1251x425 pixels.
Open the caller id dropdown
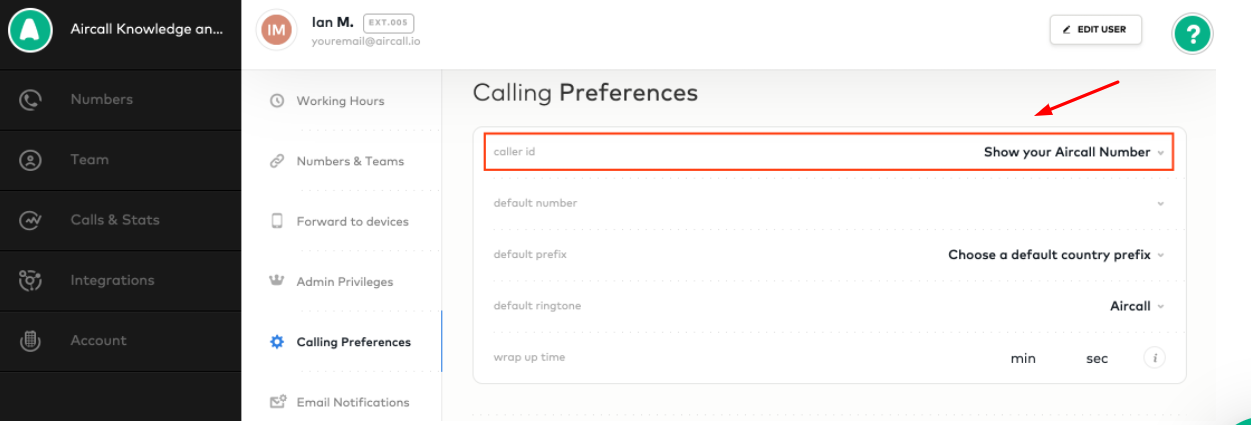[829, 152]
